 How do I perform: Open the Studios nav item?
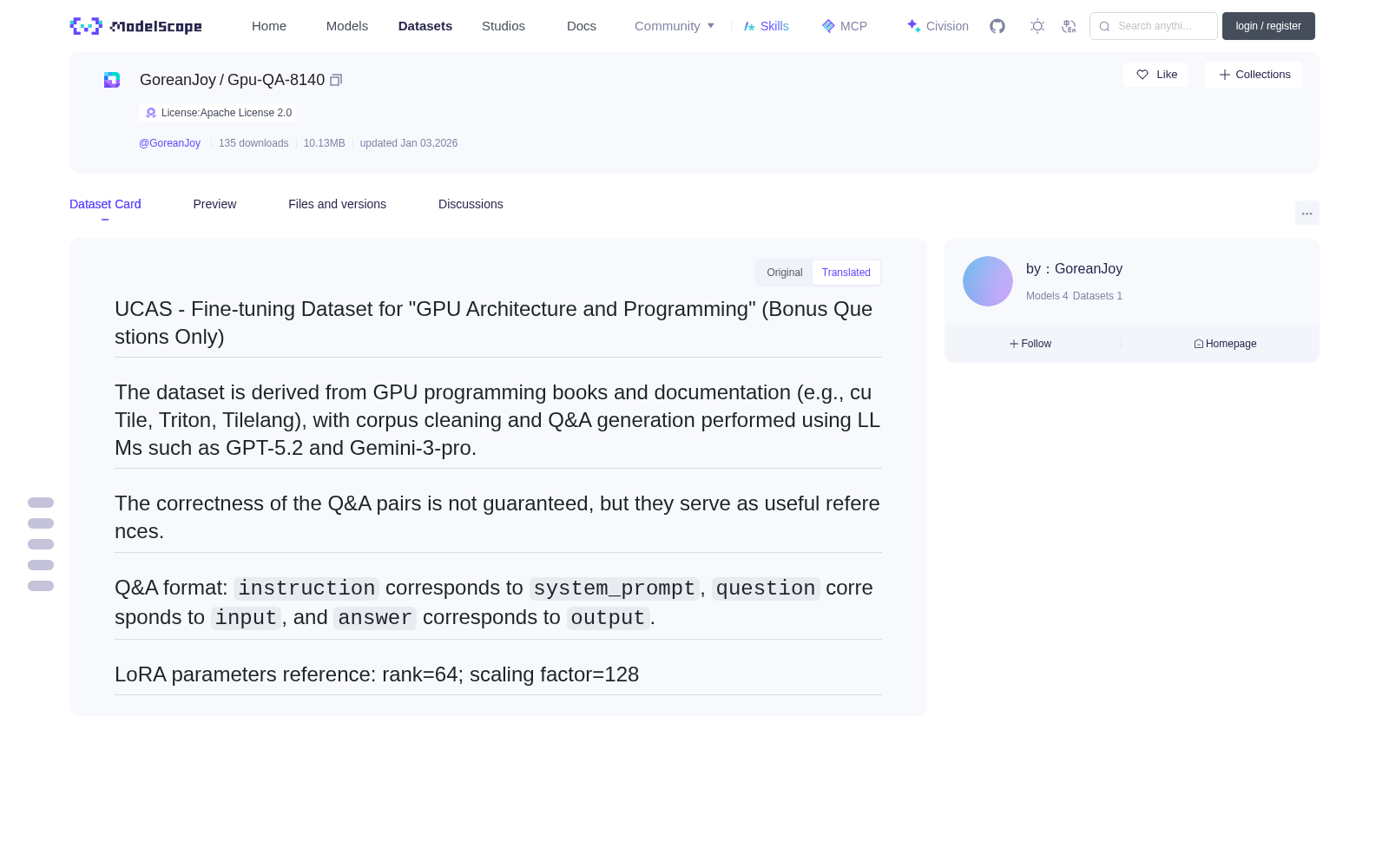pyautogui.click(x=504, y=26)
